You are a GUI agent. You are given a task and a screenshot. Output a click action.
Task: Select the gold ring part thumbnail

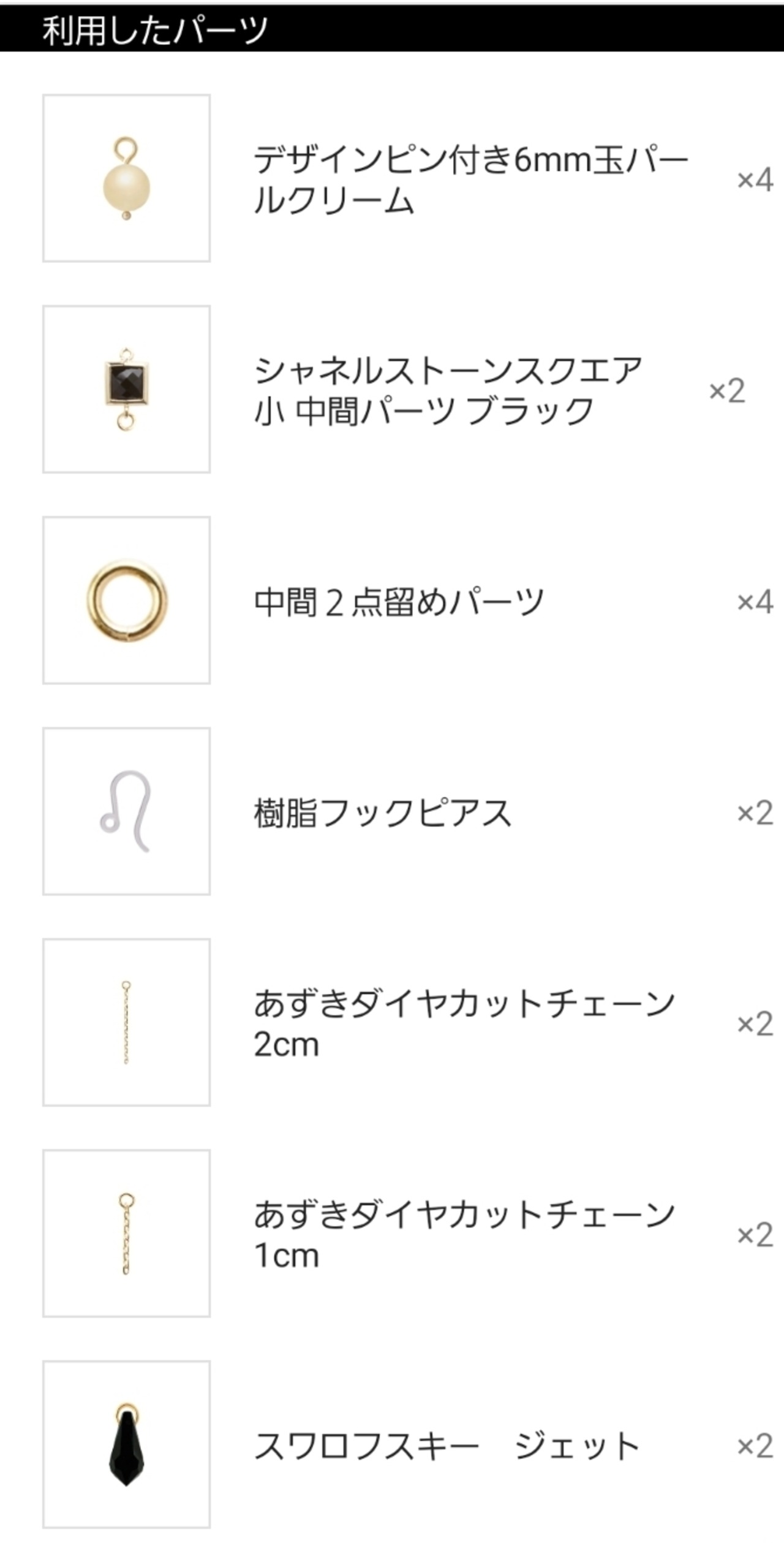(126, 600)
